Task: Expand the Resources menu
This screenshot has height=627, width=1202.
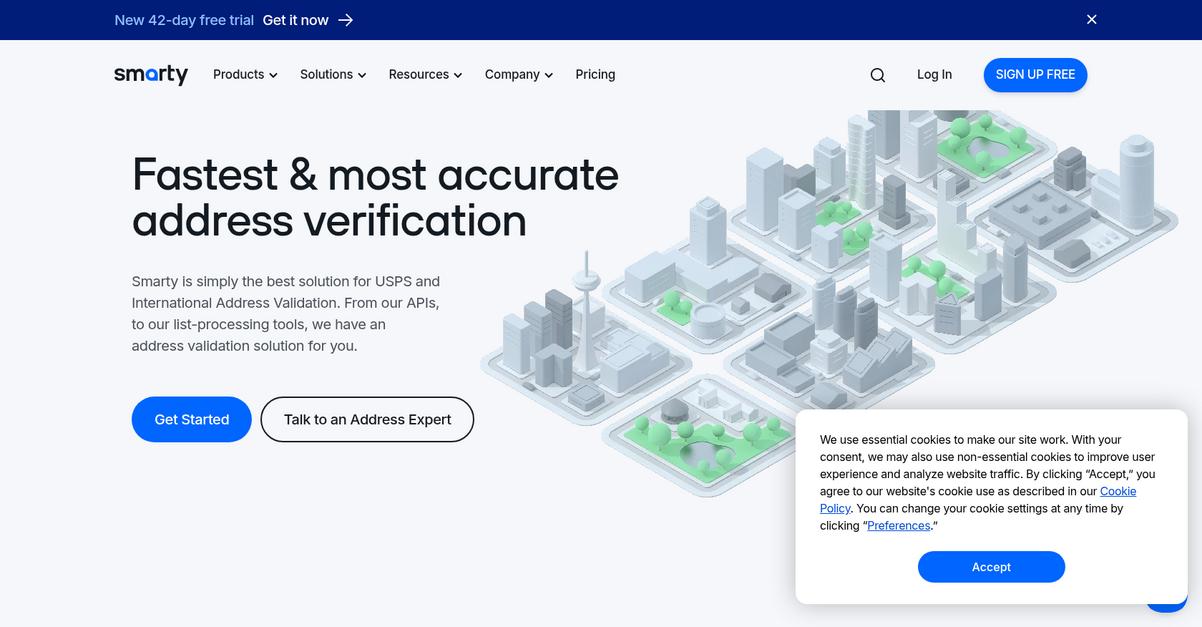Action: (425, 75)
